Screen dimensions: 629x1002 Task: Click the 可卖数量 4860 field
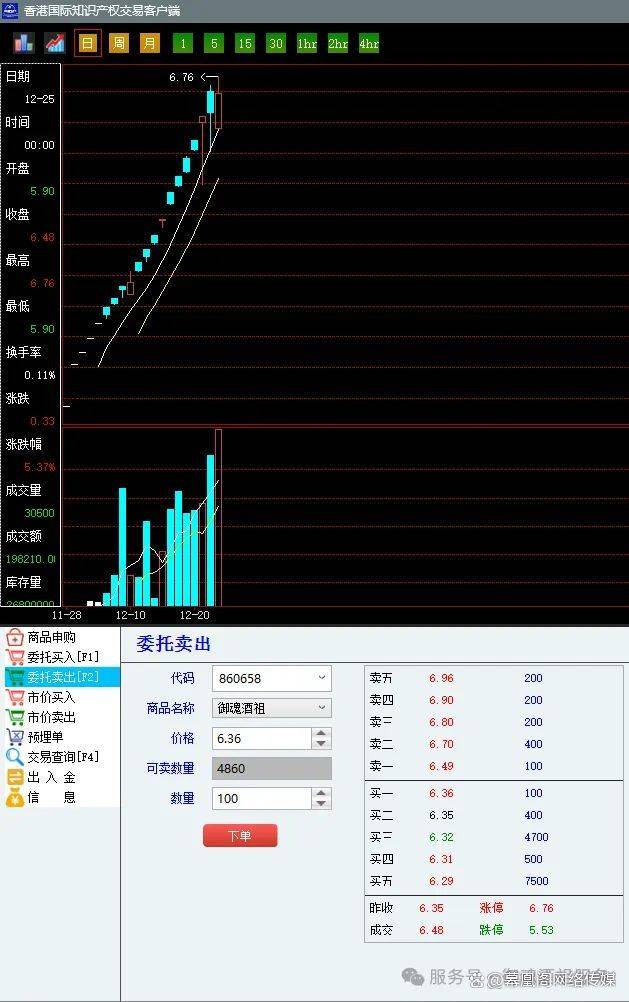click(272, 768)
